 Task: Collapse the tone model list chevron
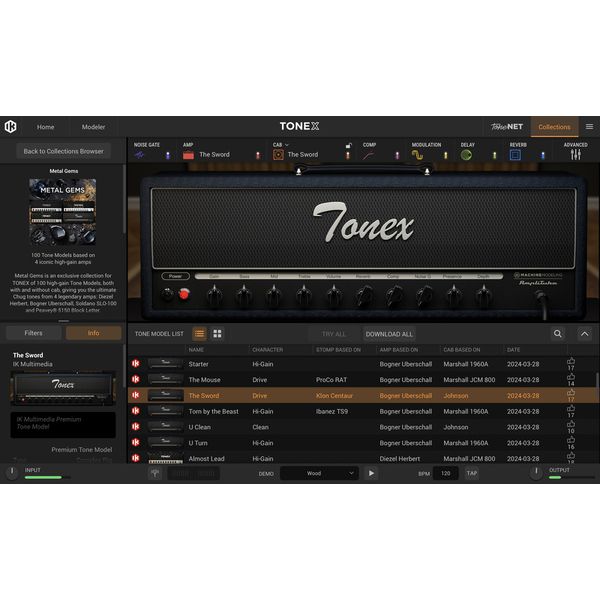[585, 334]
